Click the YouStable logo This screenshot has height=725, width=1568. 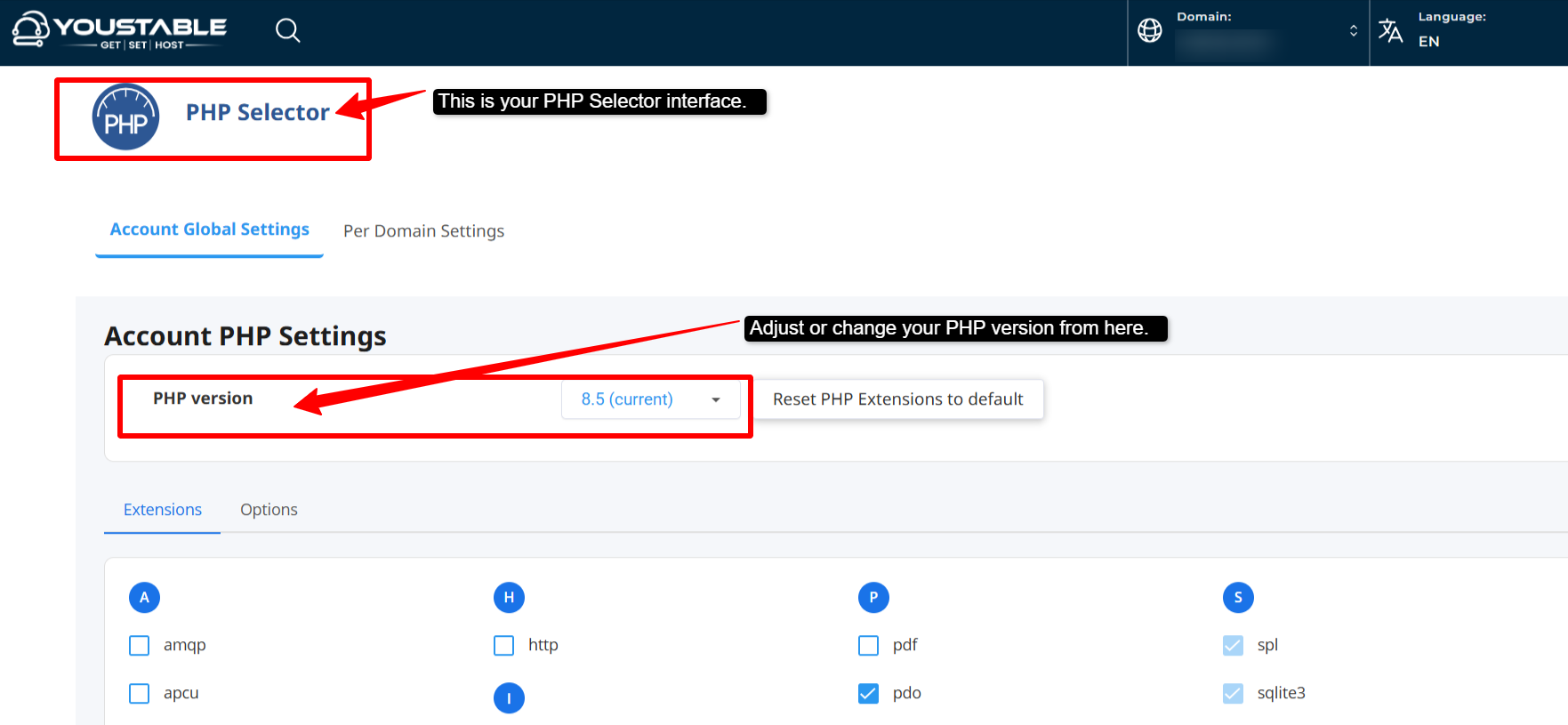click(x=119, y=29)
